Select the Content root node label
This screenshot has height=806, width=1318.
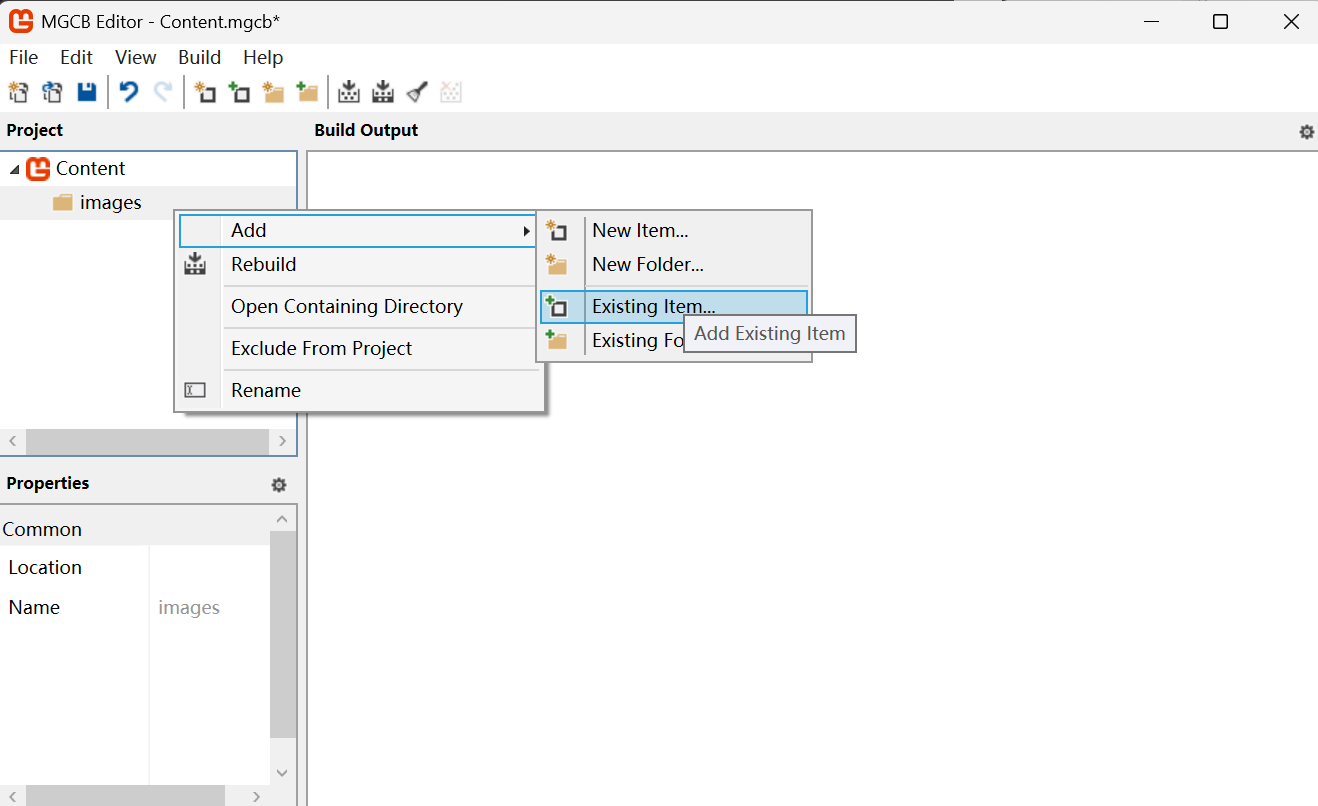pyautogui.click(x=90, y=169)
